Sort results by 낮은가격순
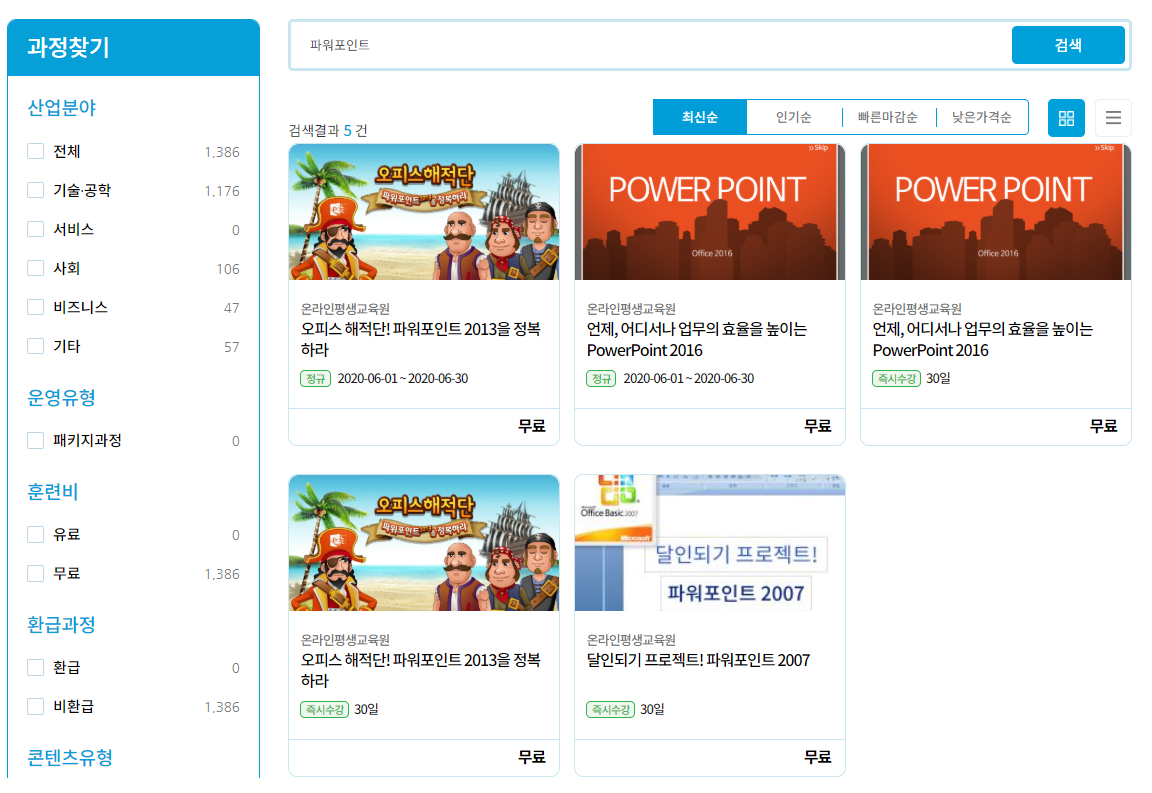 982,118
